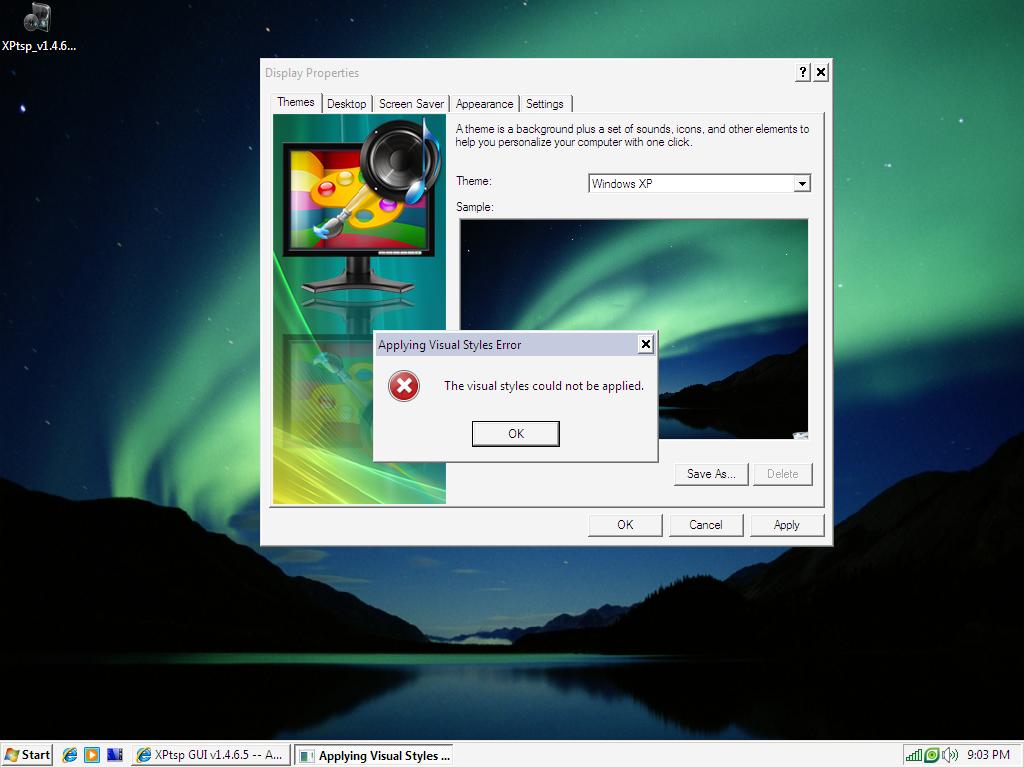This screenshot has height=768, width=1024.
Task: Click the 'Applying Visual Styles Error' title bar text
Action: tap(449, 345)
